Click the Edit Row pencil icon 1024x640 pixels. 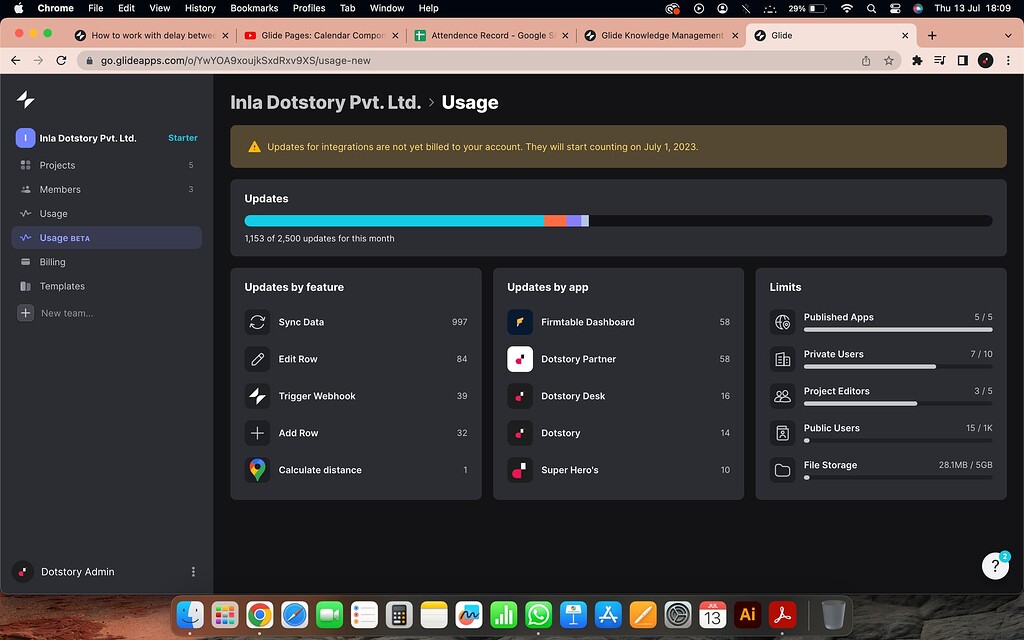click(x=259, y=359)
